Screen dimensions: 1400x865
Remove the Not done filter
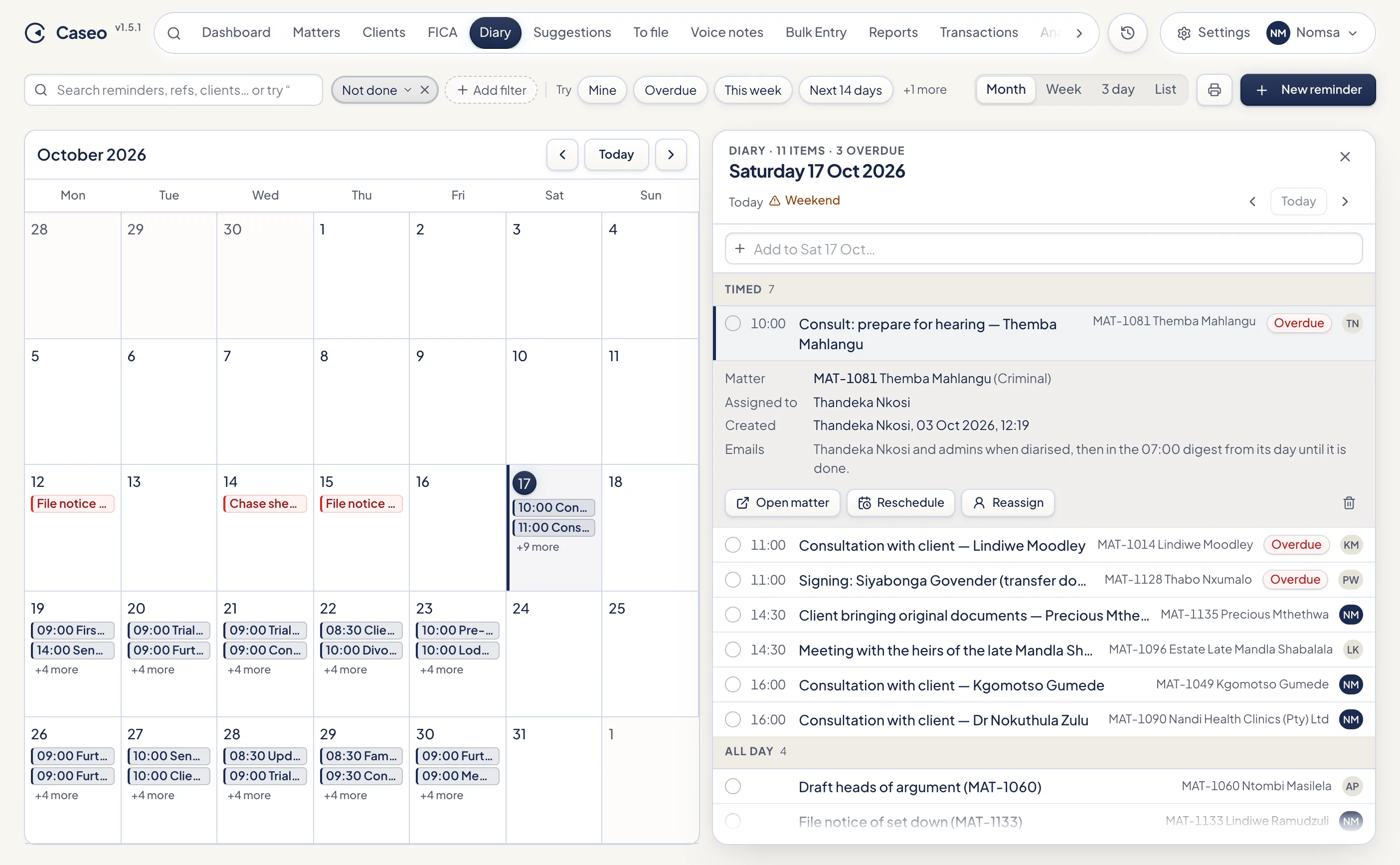click(425, 90)
